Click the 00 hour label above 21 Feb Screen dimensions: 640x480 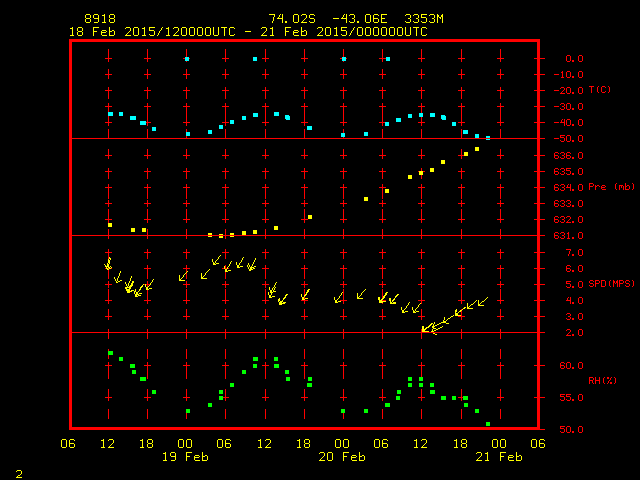coord(499,443)
